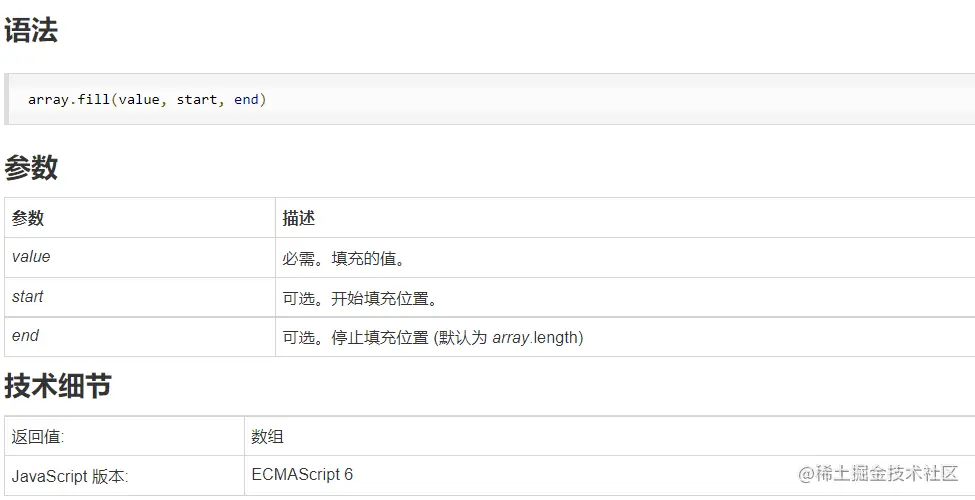
Task: Click the 技术细节 heading
Action: click(58, 386)
